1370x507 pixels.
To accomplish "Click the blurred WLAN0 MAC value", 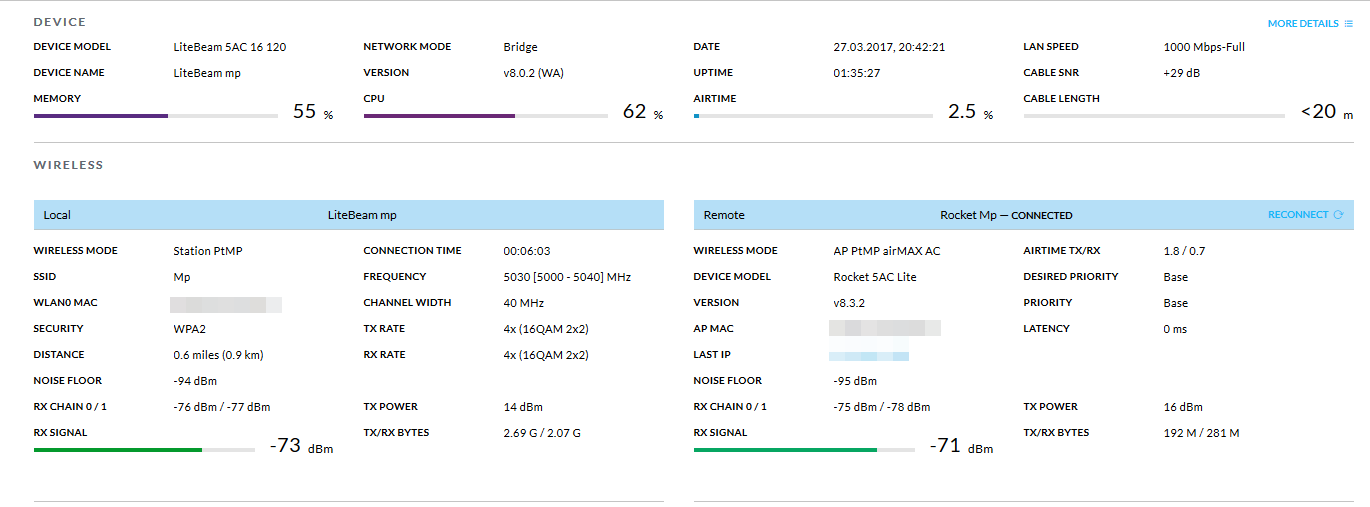I will (226, 303).
